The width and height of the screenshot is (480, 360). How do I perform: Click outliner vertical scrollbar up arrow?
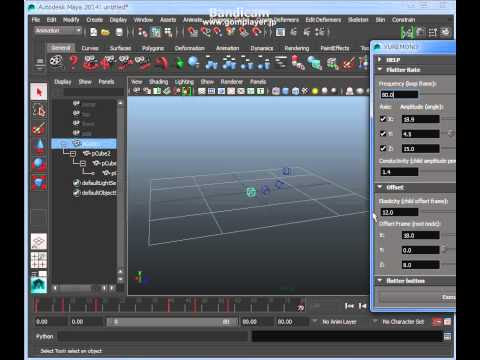pyautogui.click(x=120, y=103)
